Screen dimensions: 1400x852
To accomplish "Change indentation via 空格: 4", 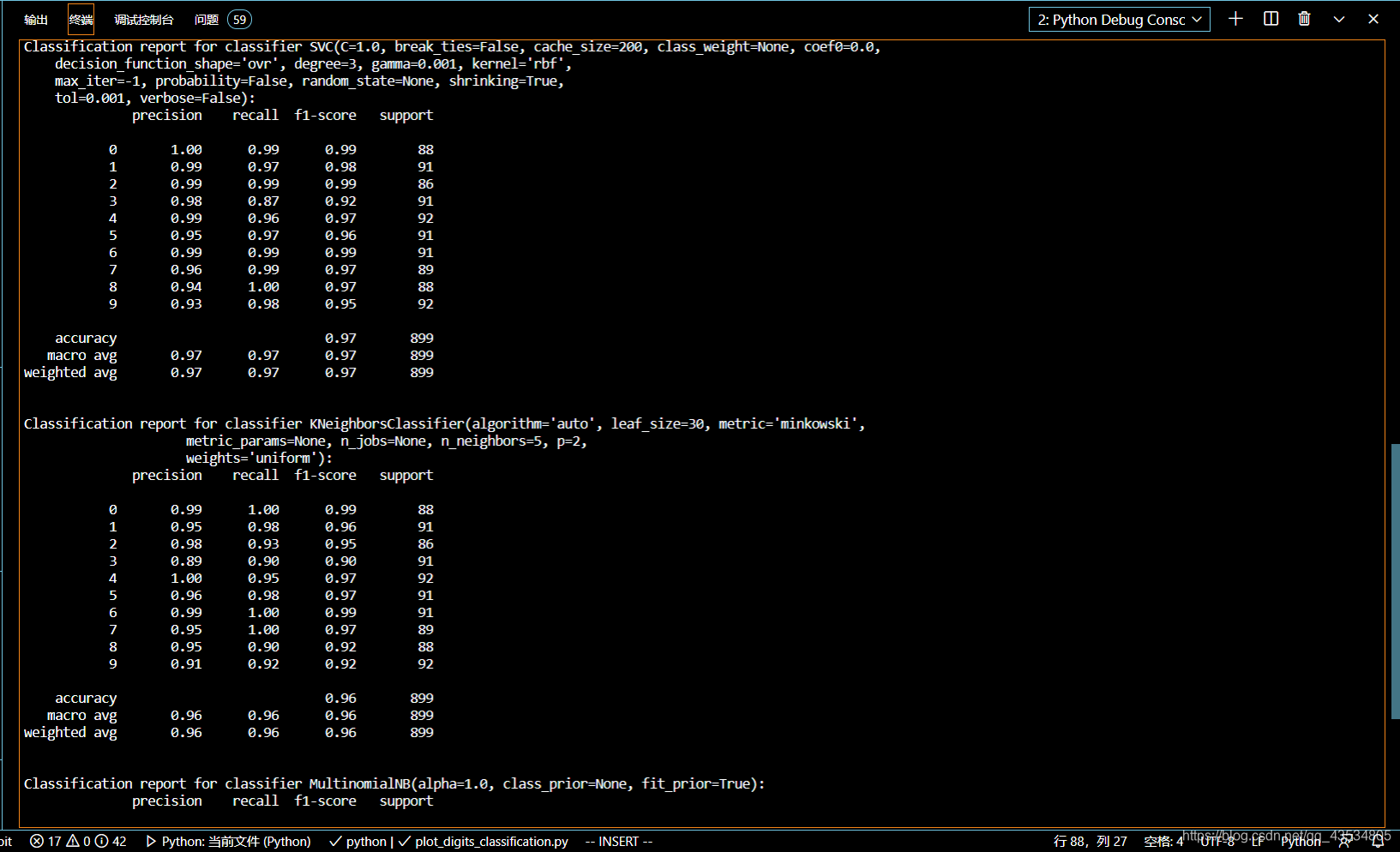I will [1163, 842].
